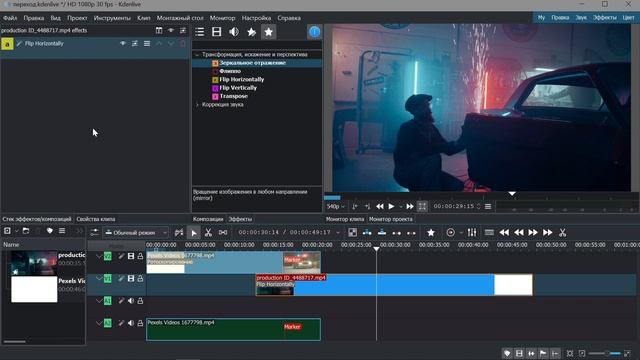The width and height of the screenshot is (640, 360).
Task: Lock track V2
Action: click(140, 256)
